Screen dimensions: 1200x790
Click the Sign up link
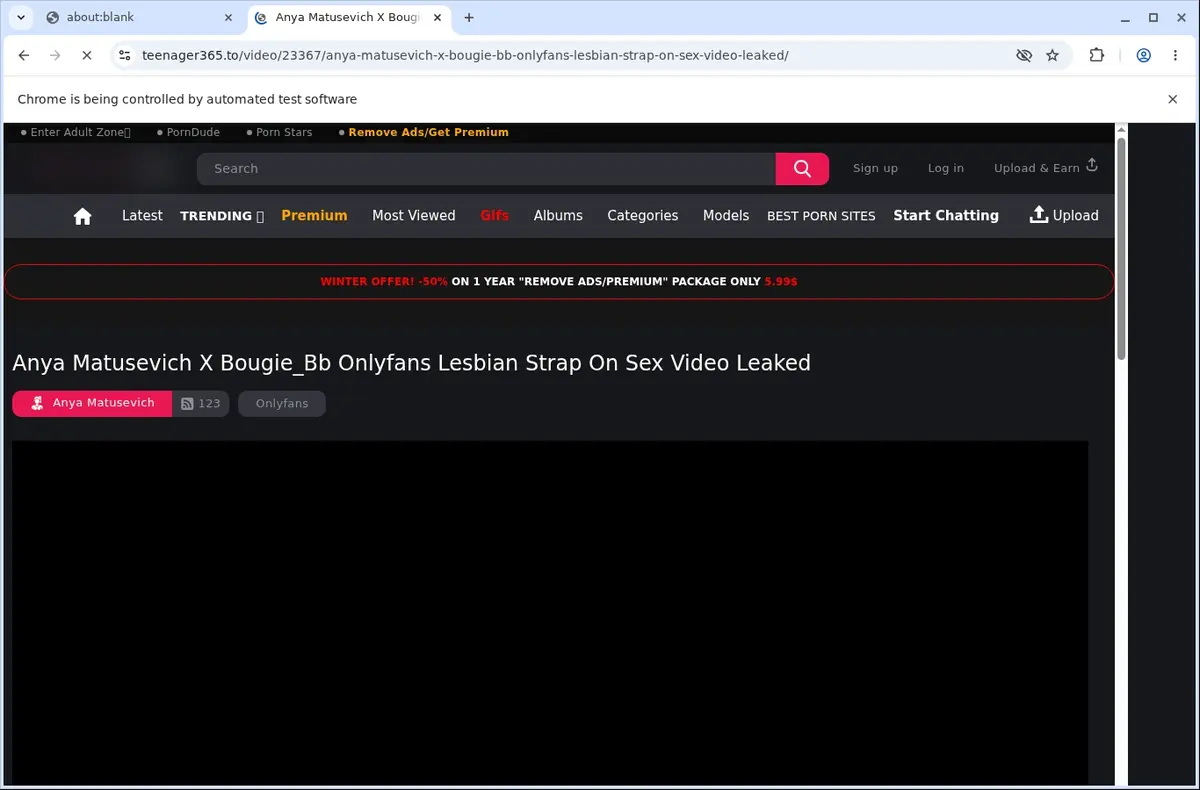875,169
